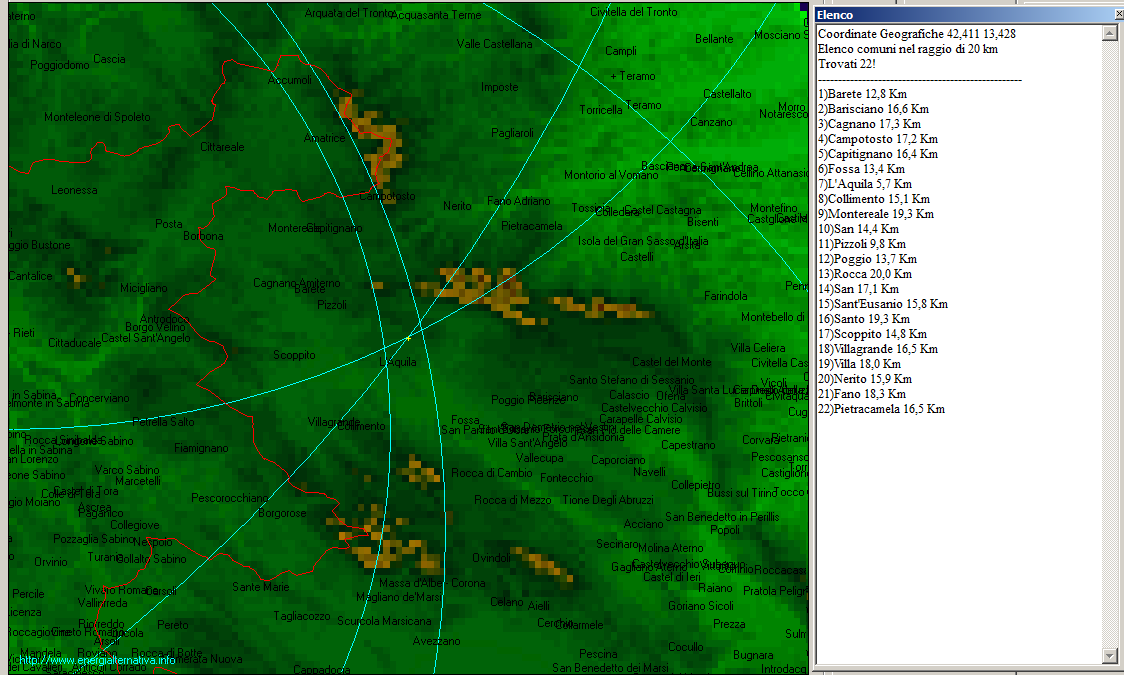Click the 'Ovindoli' label on the map
This screenshot has height=675, width=1124.
tap(492, 557)
